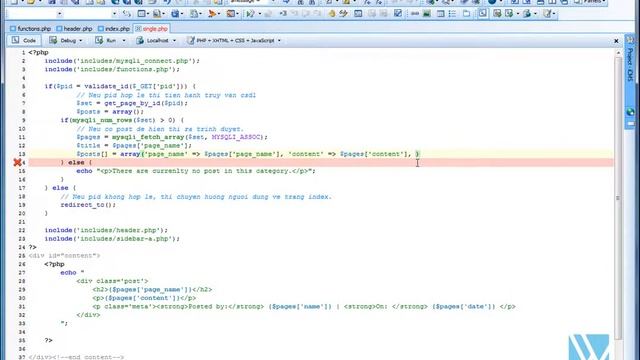Open the first empty combo box in the toolbar

click(x=35, y=14)
